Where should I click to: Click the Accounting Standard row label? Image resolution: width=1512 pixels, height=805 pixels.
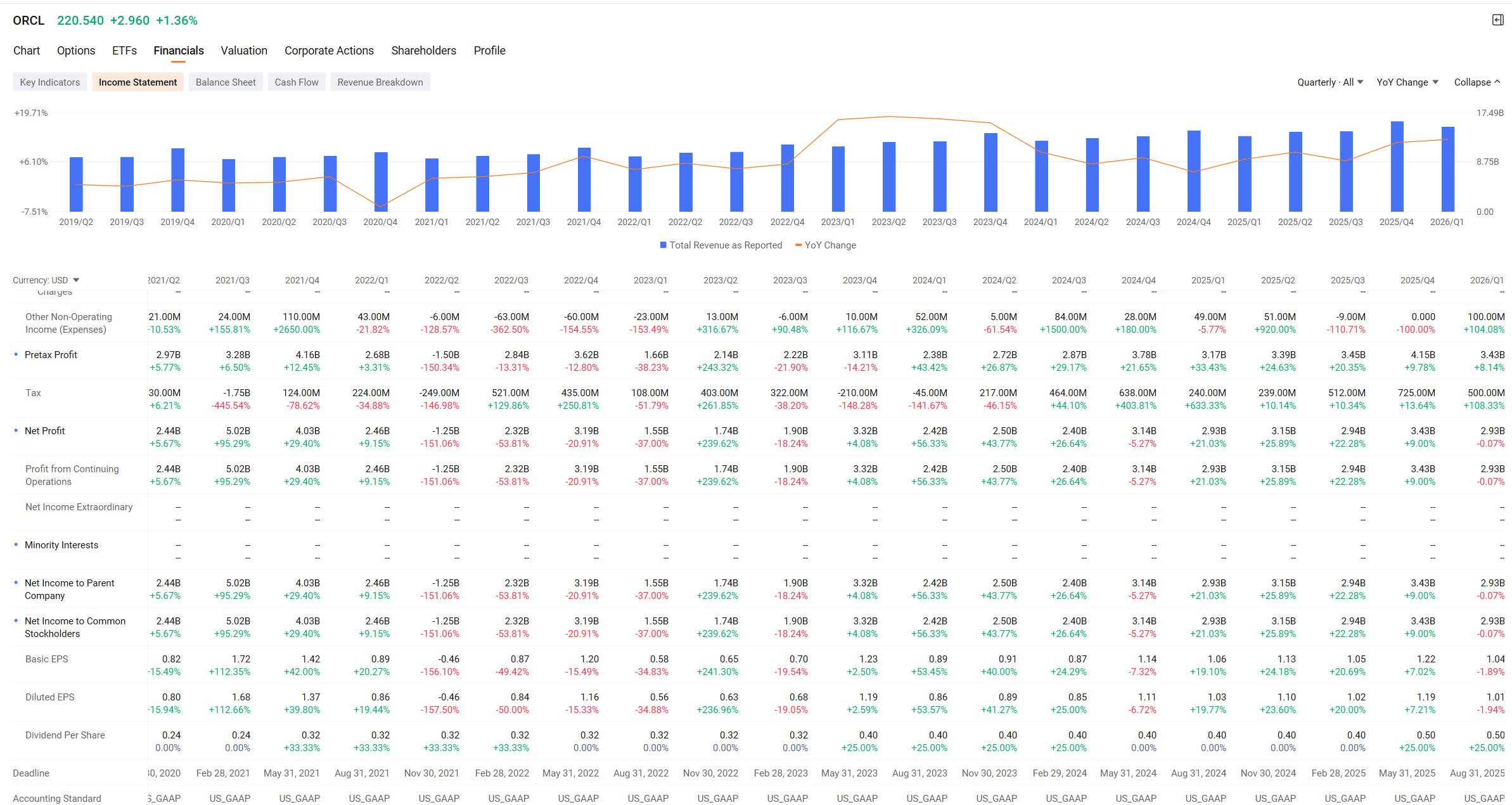click(57, 799)
